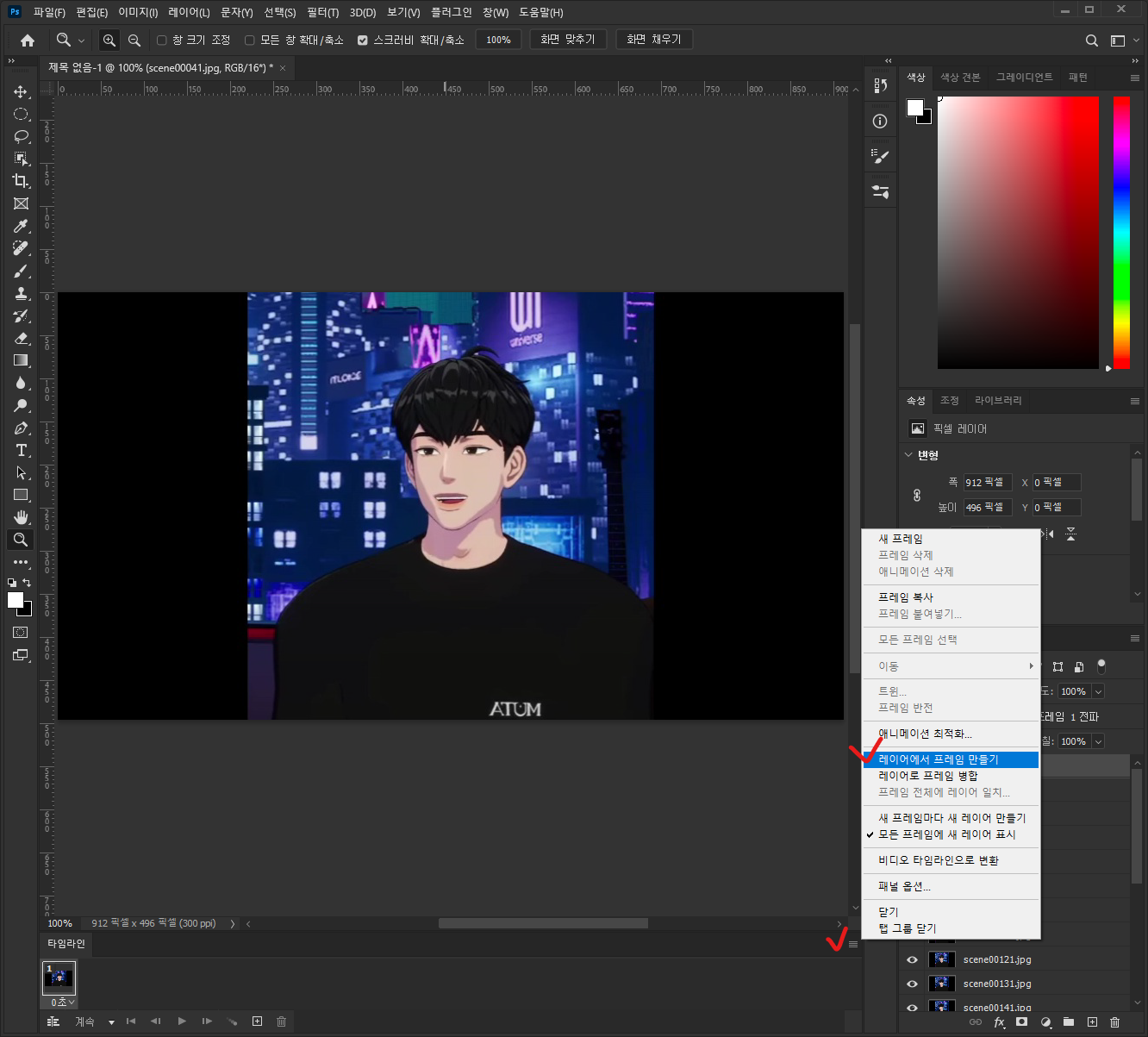This screenshot has width=1148, height=1037.
Task: Toggle 새 프레임마다 새 레이어 만들기 option
Action: (x=951, y=818)
